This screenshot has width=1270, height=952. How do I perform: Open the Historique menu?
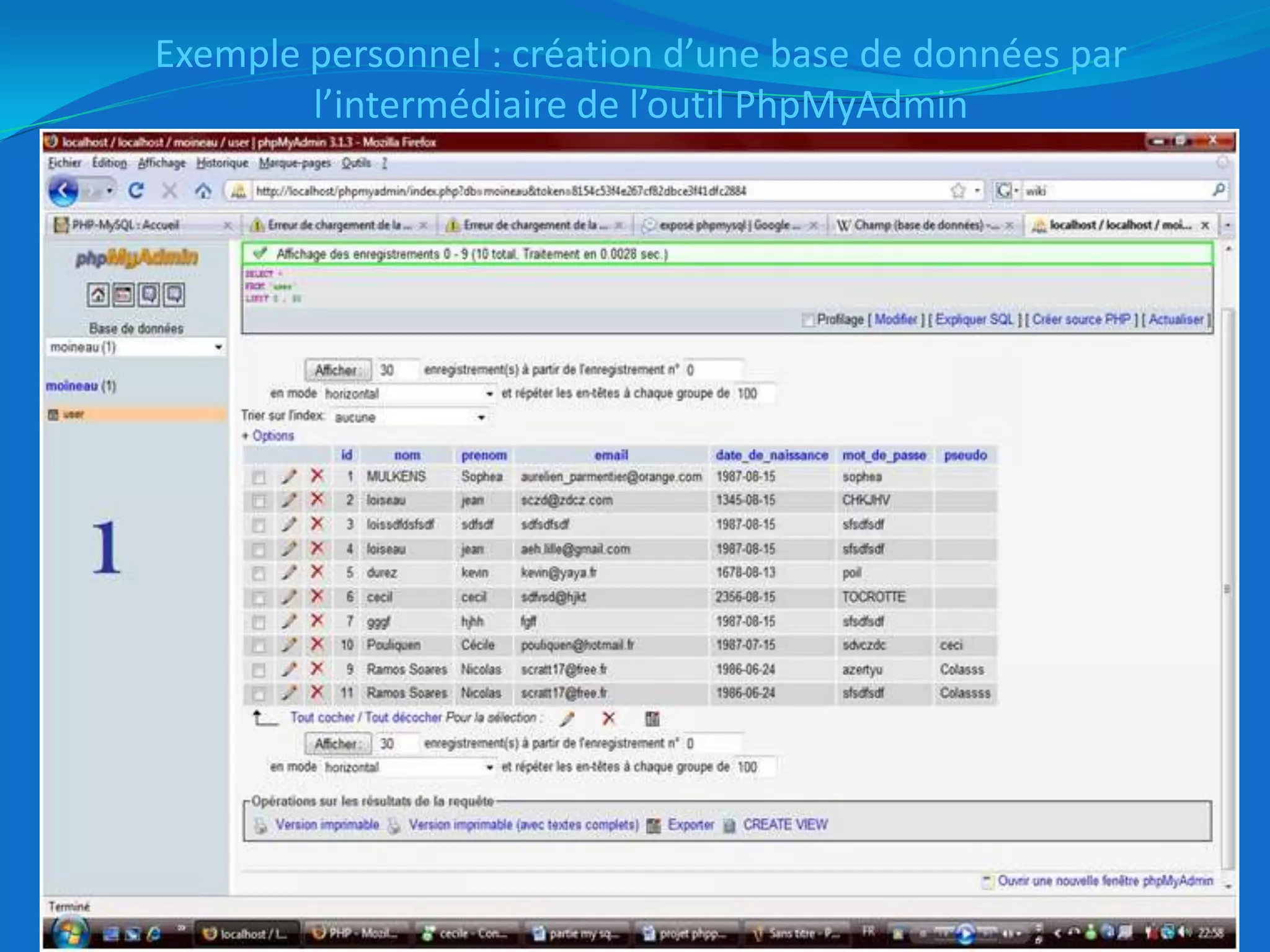tap(222, 163)
